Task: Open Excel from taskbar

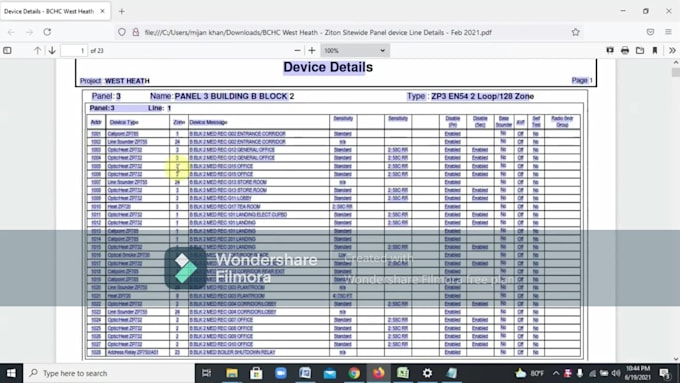Action: pos(403,373)
